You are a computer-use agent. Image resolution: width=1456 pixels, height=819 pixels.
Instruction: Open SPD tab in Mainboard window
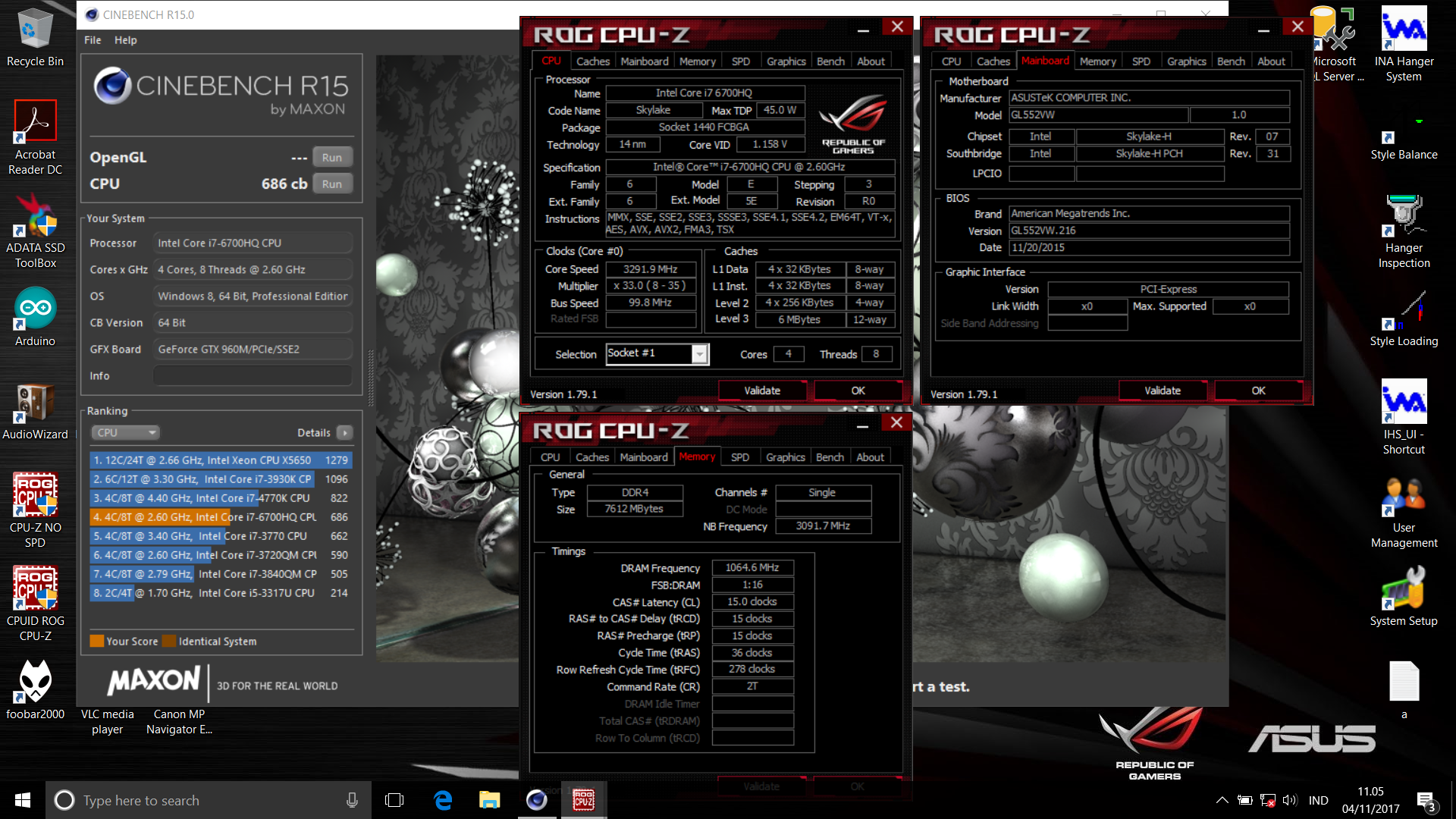(1141, 61)
